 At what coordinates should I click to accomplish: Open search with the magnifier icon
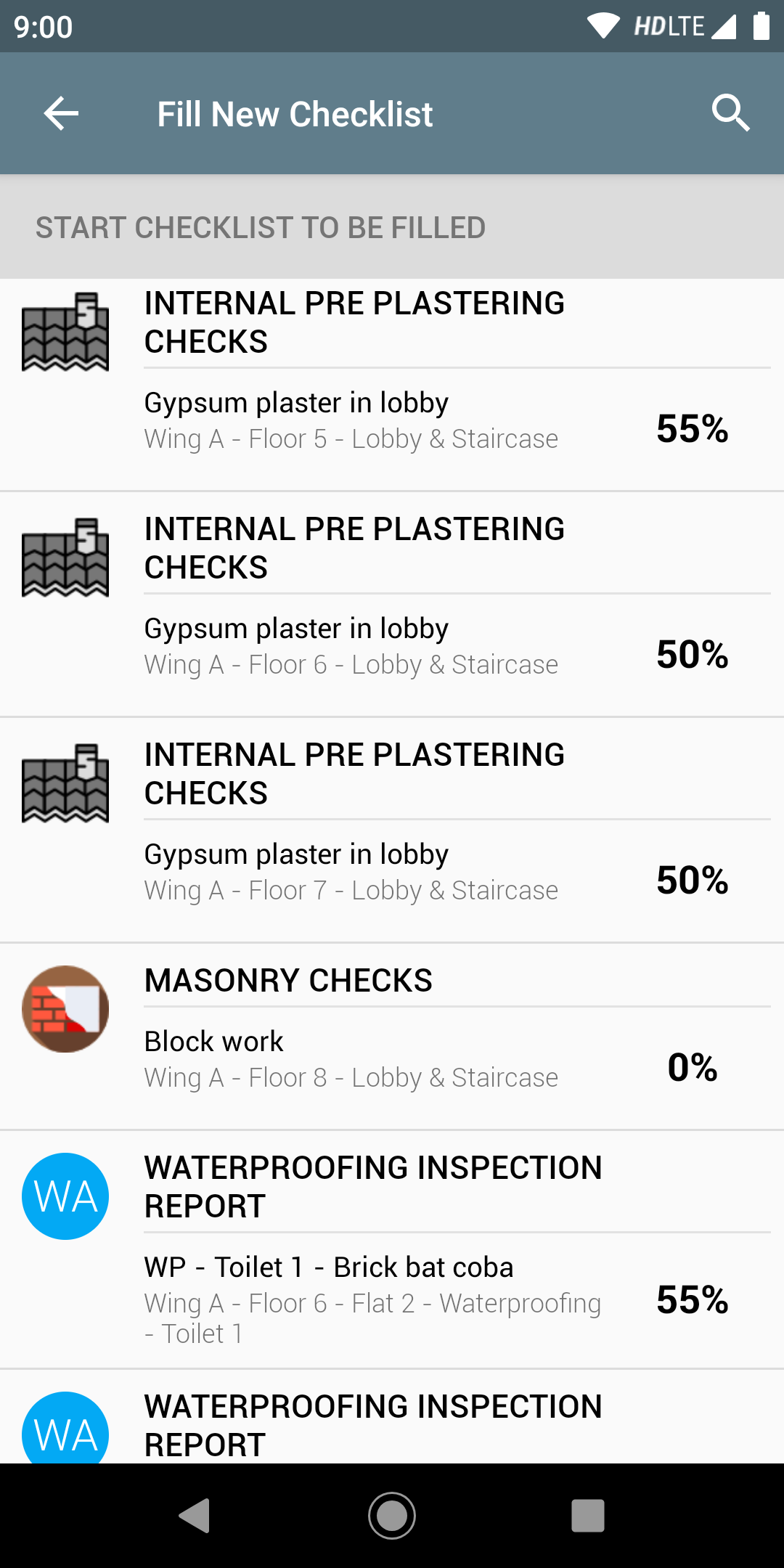(730, 113)
